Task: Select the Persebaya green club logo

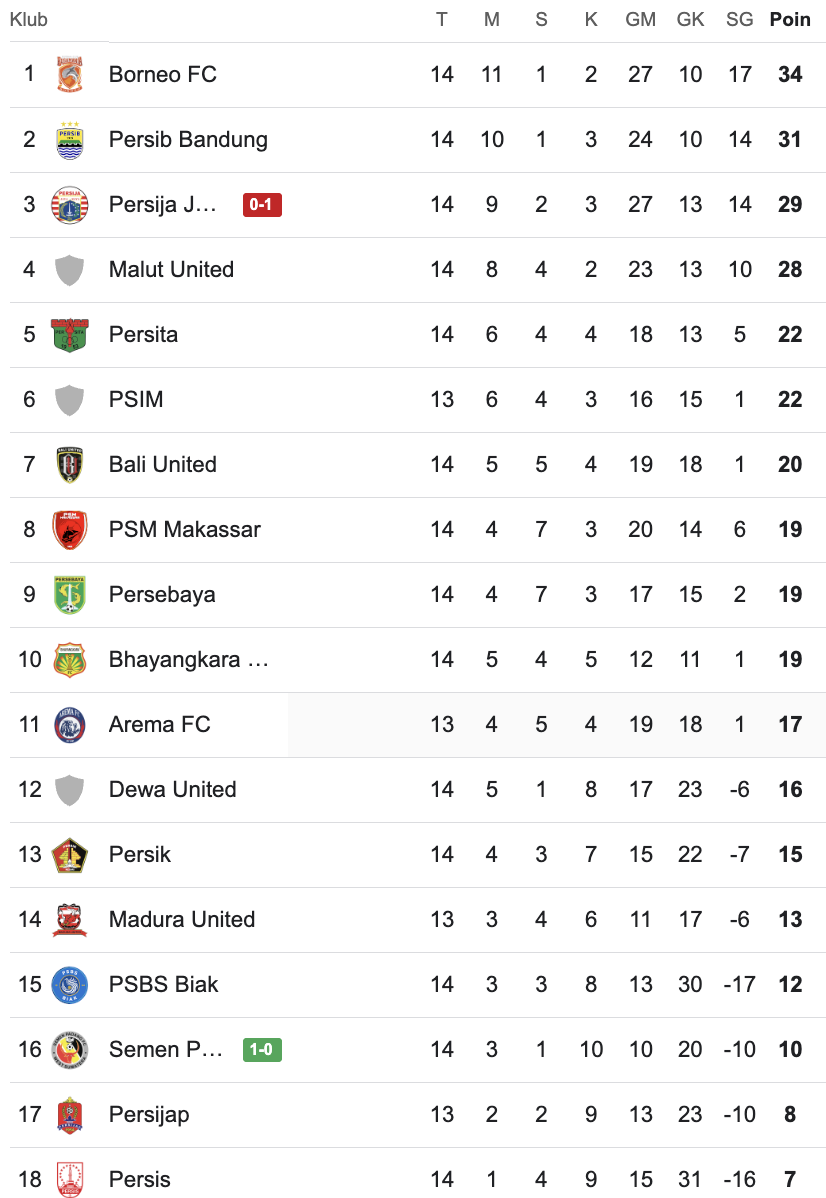Action: pos(69,595)
